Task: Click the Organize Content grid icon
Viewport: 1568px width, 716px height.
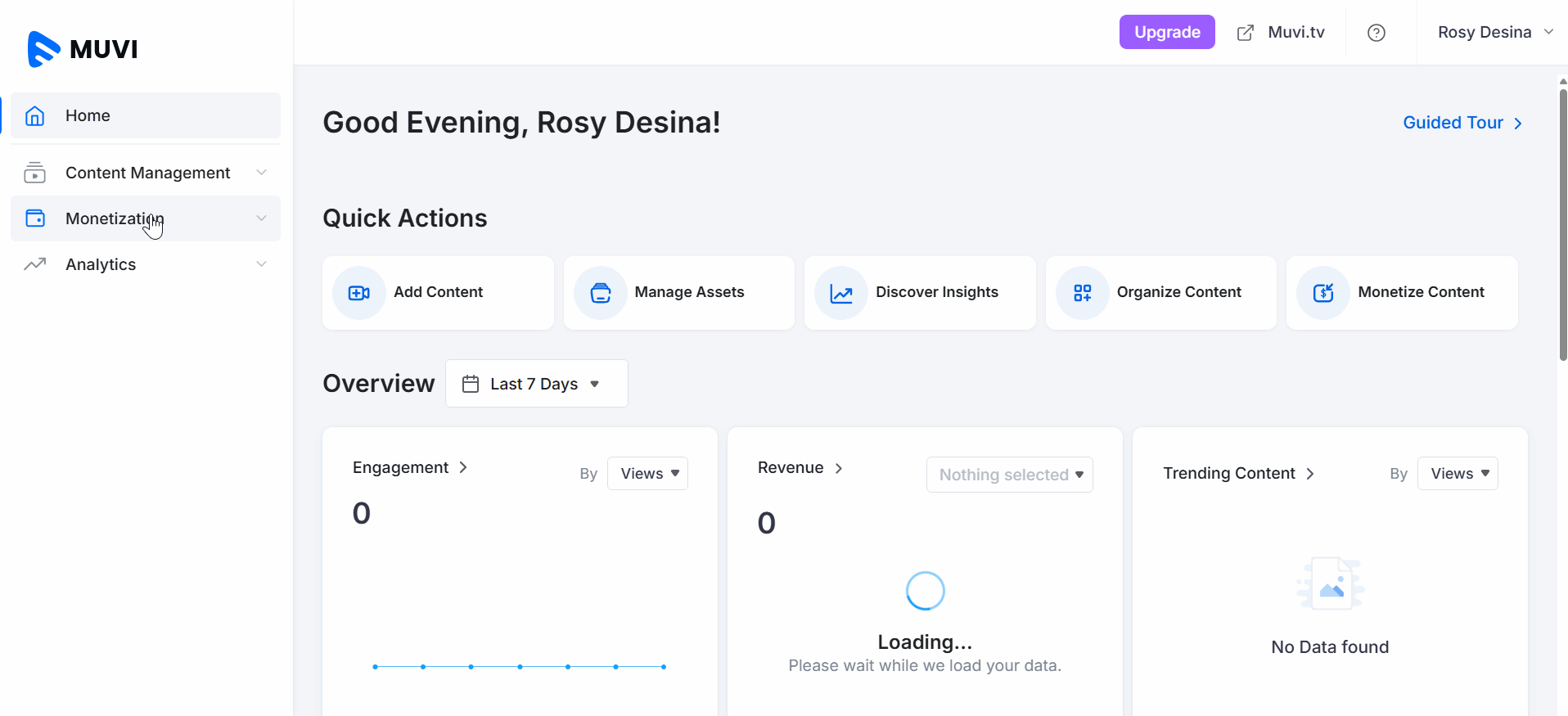Action: (1083, 293)
